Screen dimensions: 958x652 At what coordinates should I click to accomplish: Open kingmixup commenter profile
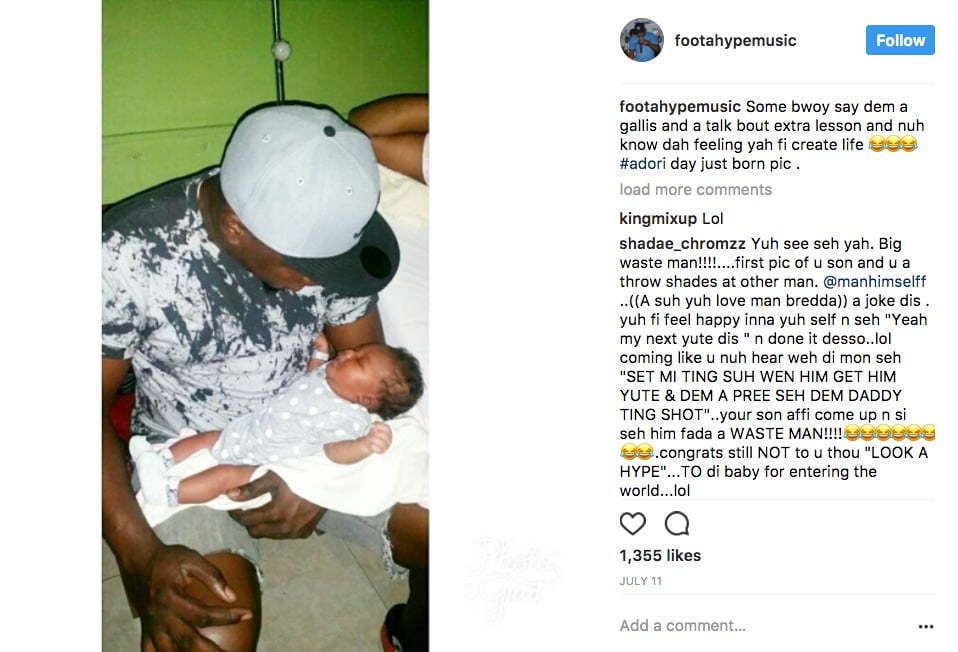[658, 219]
